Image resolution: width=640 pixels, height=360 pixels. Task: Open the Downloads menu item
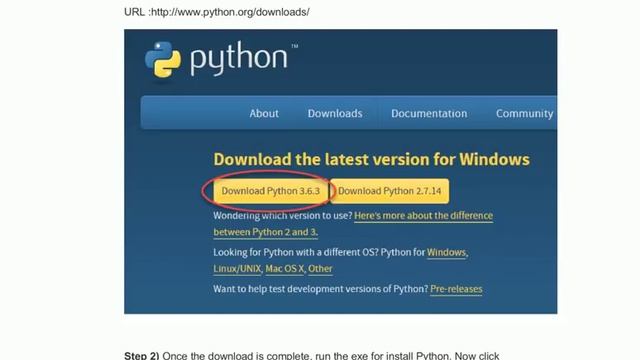pyautogui.click(x=335, y=113)
